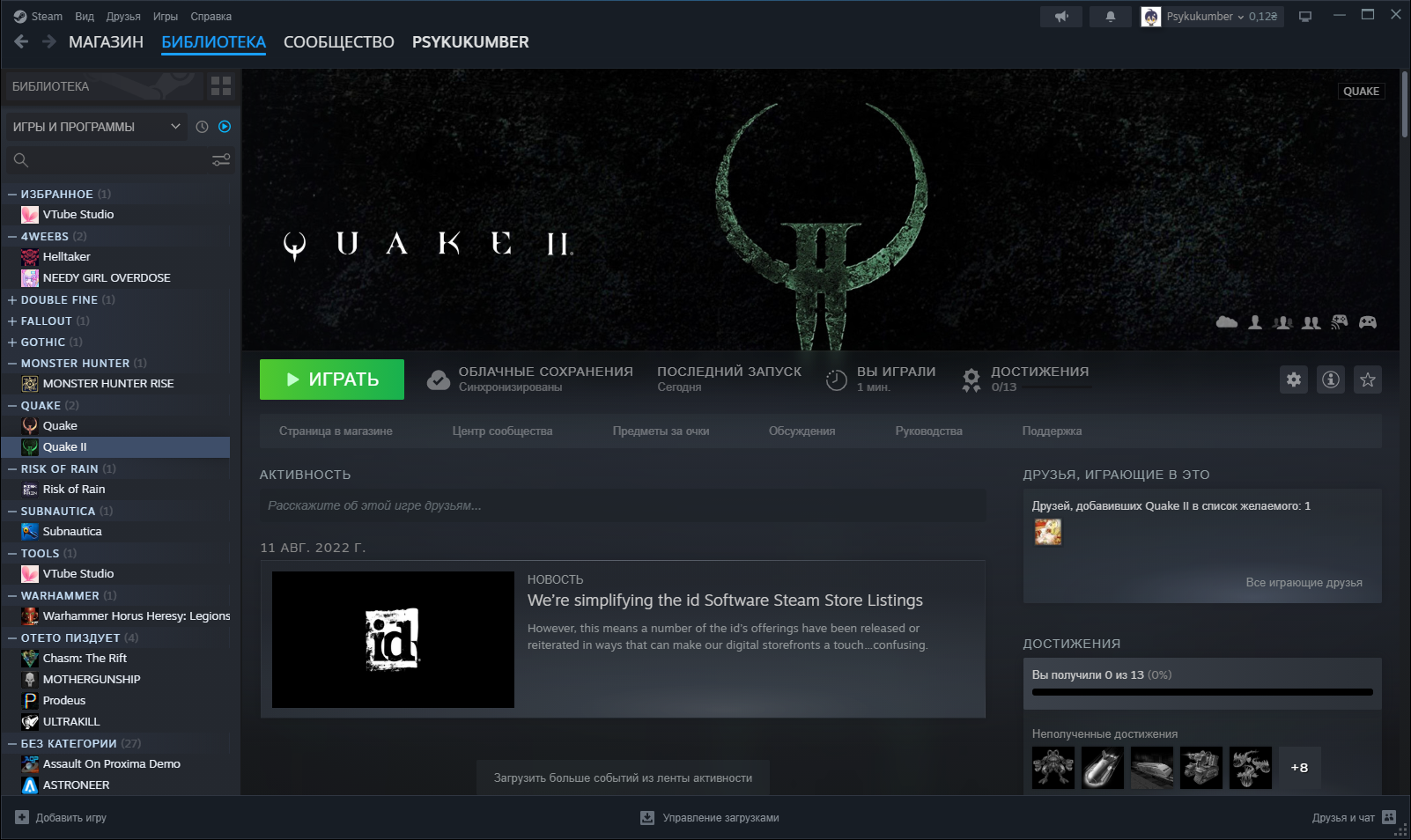Open the Друзья menu

pyautogui.click(x=123, y=17)
